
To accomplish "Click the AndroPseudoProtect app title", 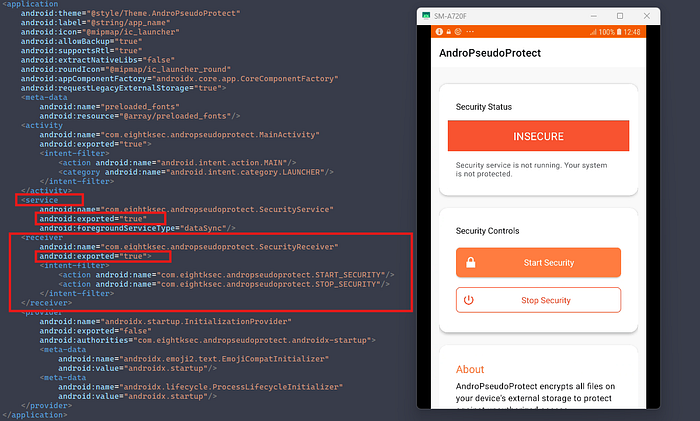I will (x=490, y=53).
